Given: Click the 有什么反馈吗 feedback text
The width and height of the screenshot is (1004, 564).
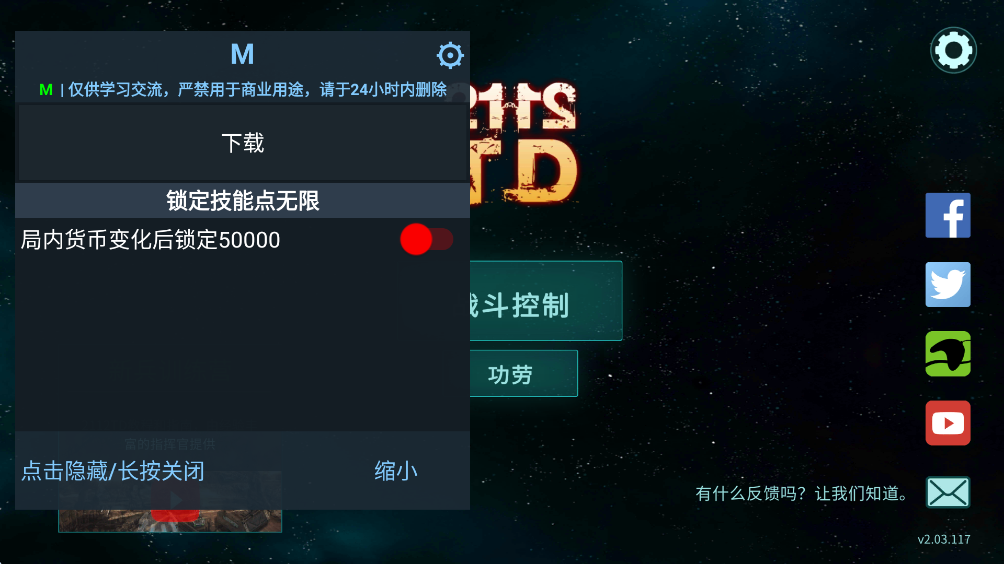Looking at the screenshot, I should tap(801, 494).
